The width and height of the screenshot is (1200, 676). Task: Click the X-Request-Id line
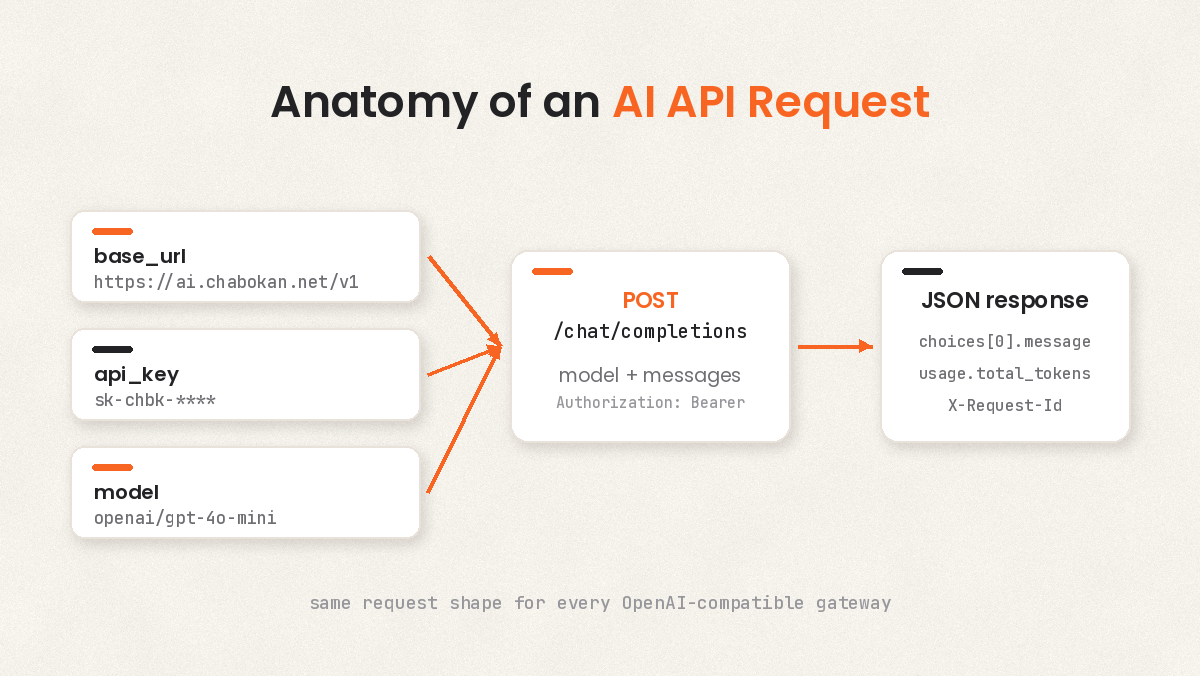[1005, 406]
